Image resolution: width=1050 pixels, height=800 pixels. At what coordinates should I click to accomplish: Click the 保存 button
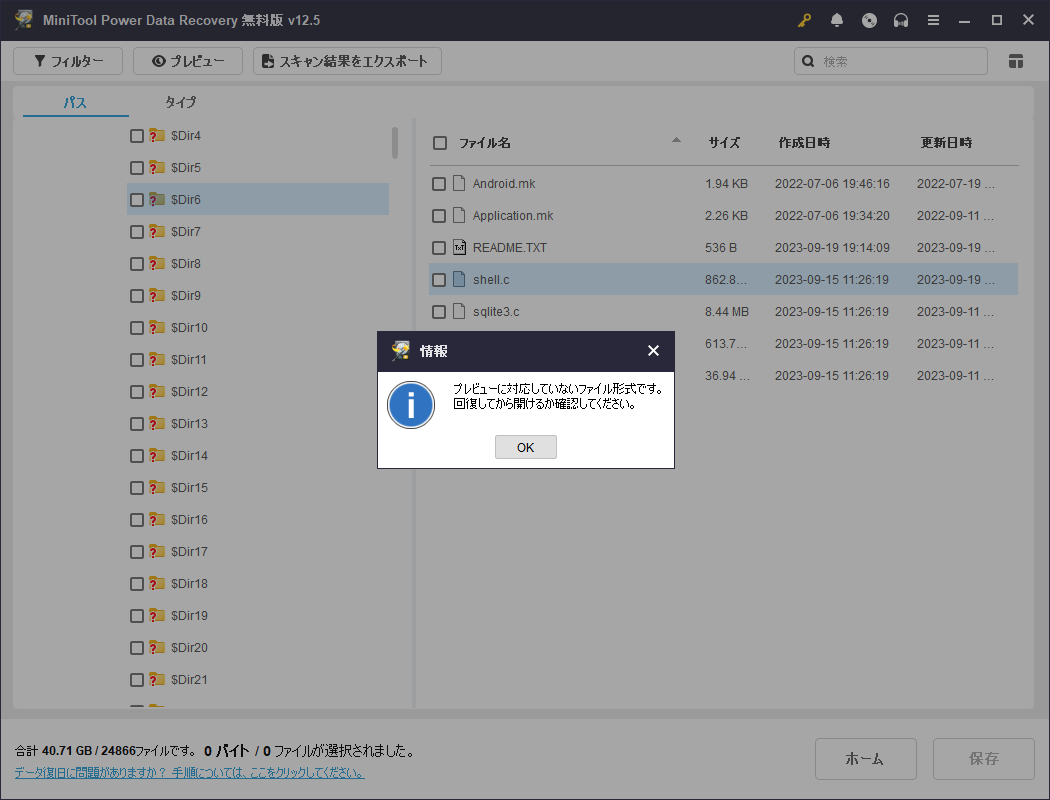point(983,758)
